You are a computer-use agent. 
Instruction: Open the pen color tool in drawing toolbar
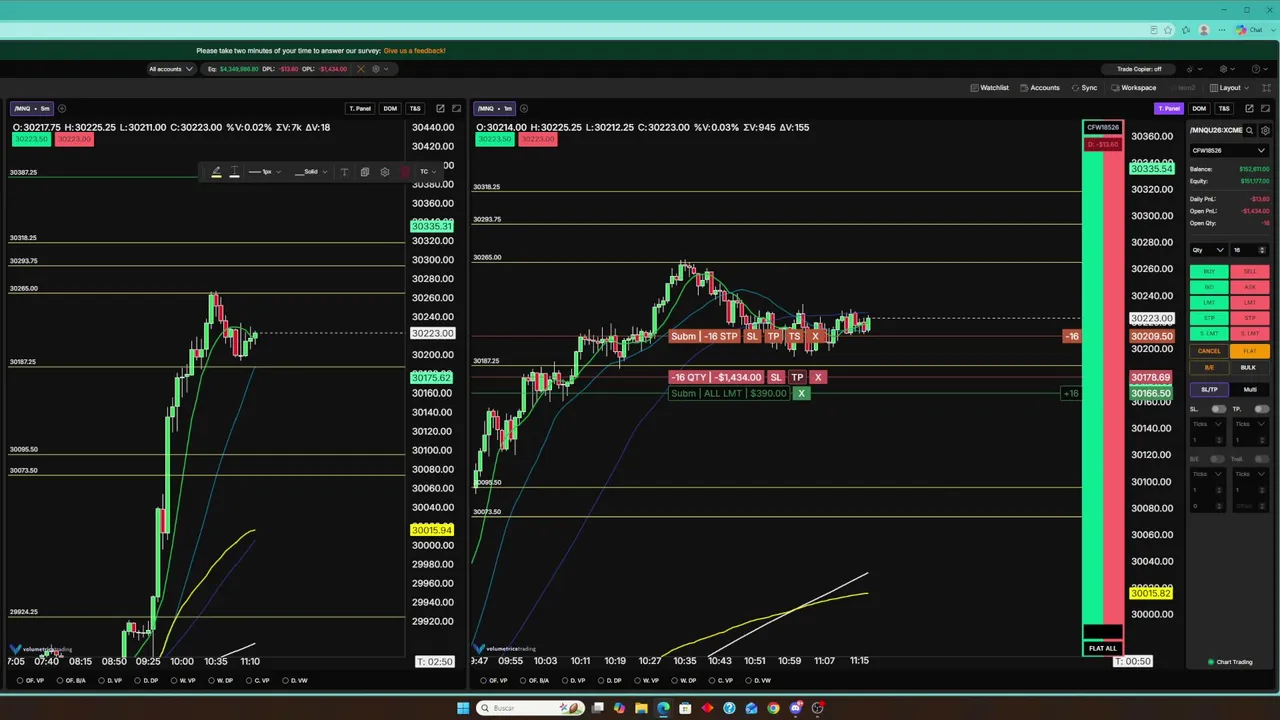coord(216,172)
